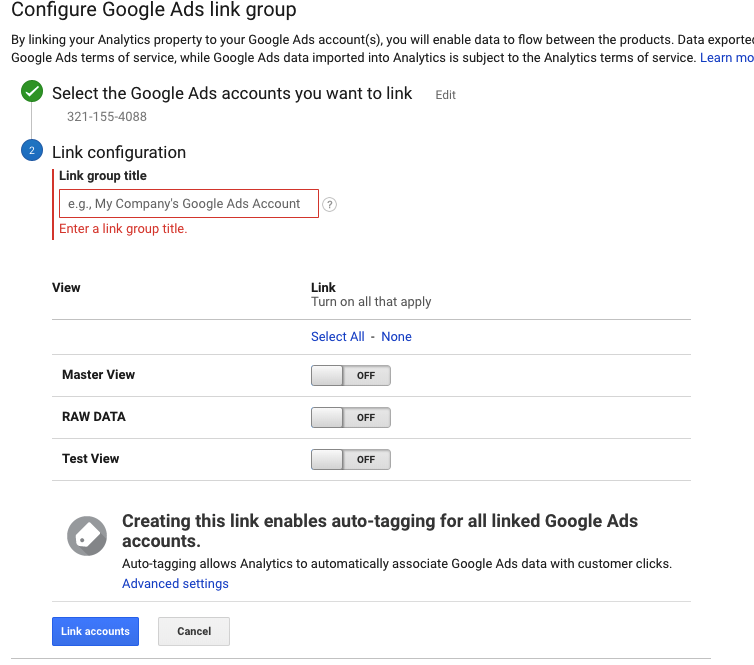The width and height of the screenshot is (754, 665).
Task: Click the None link
Action: 396,337
